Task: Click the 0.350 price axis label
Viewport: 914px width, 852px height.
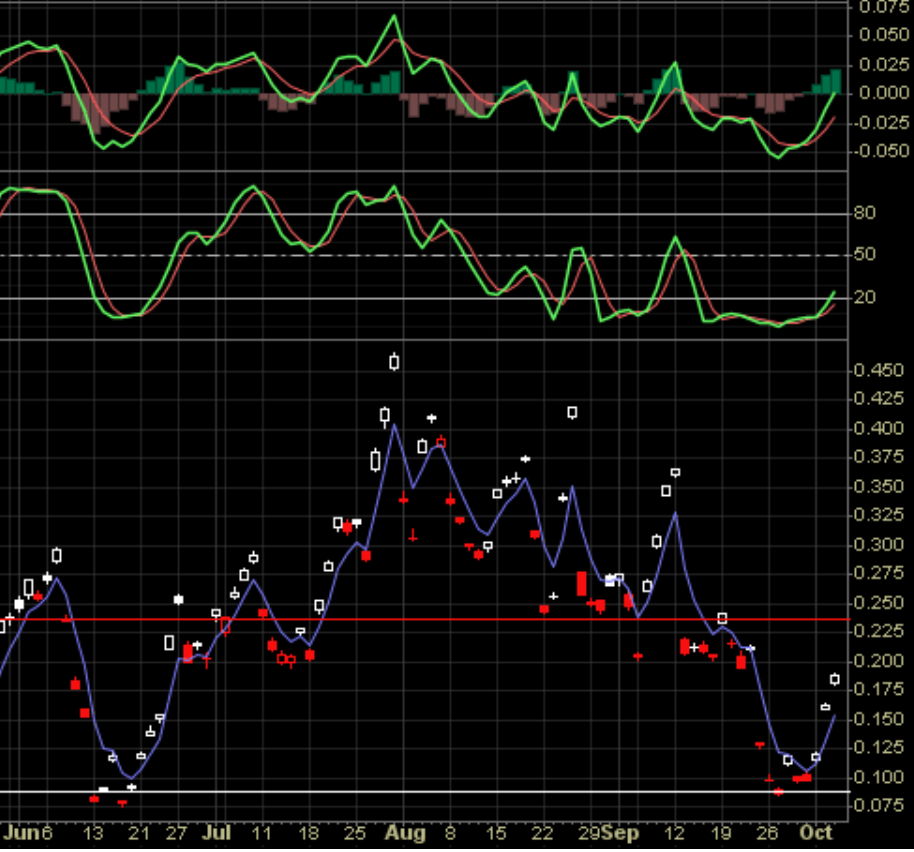Action: coord(878,487)
